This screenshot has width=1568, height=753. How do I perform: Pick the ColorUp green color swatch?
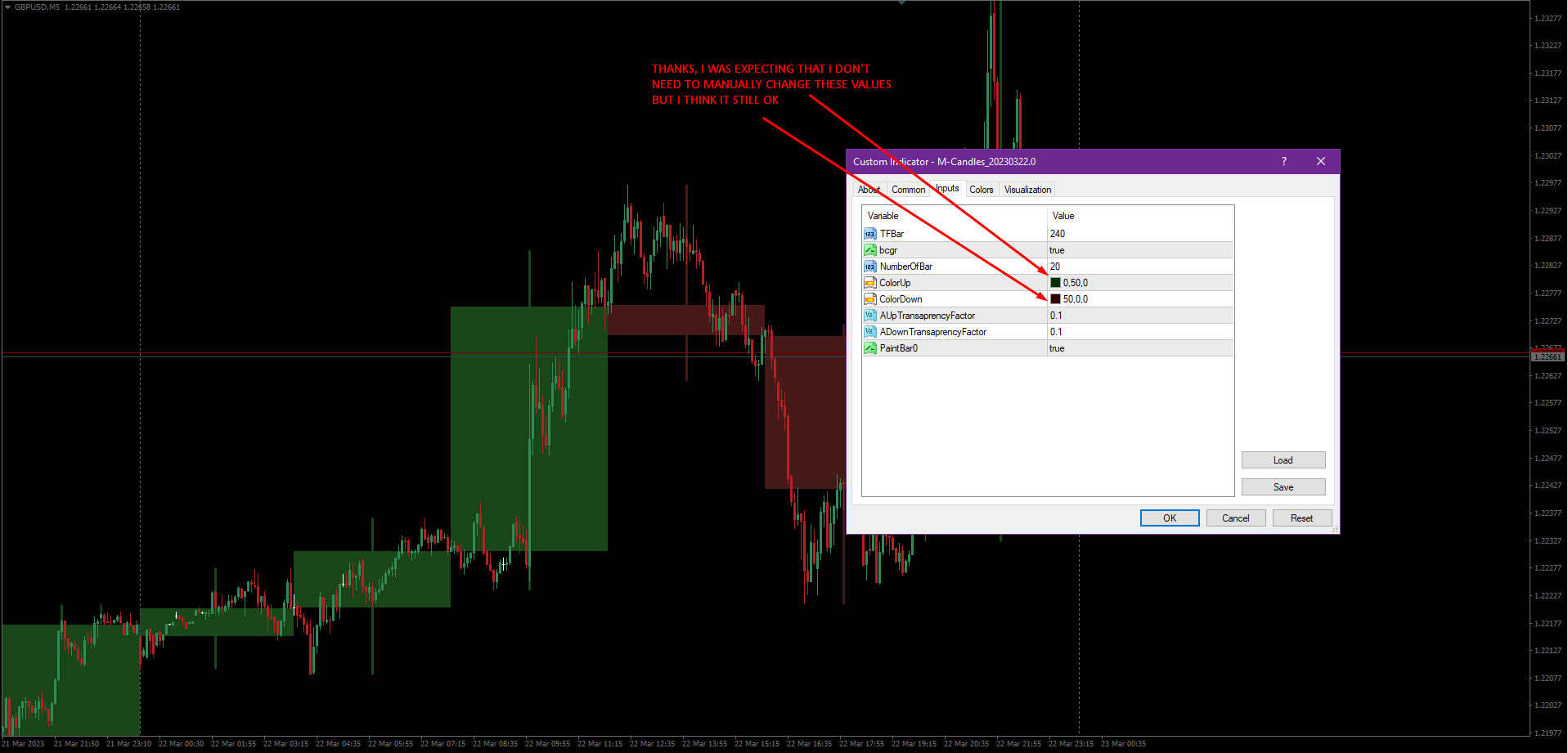coord(1055,283)
